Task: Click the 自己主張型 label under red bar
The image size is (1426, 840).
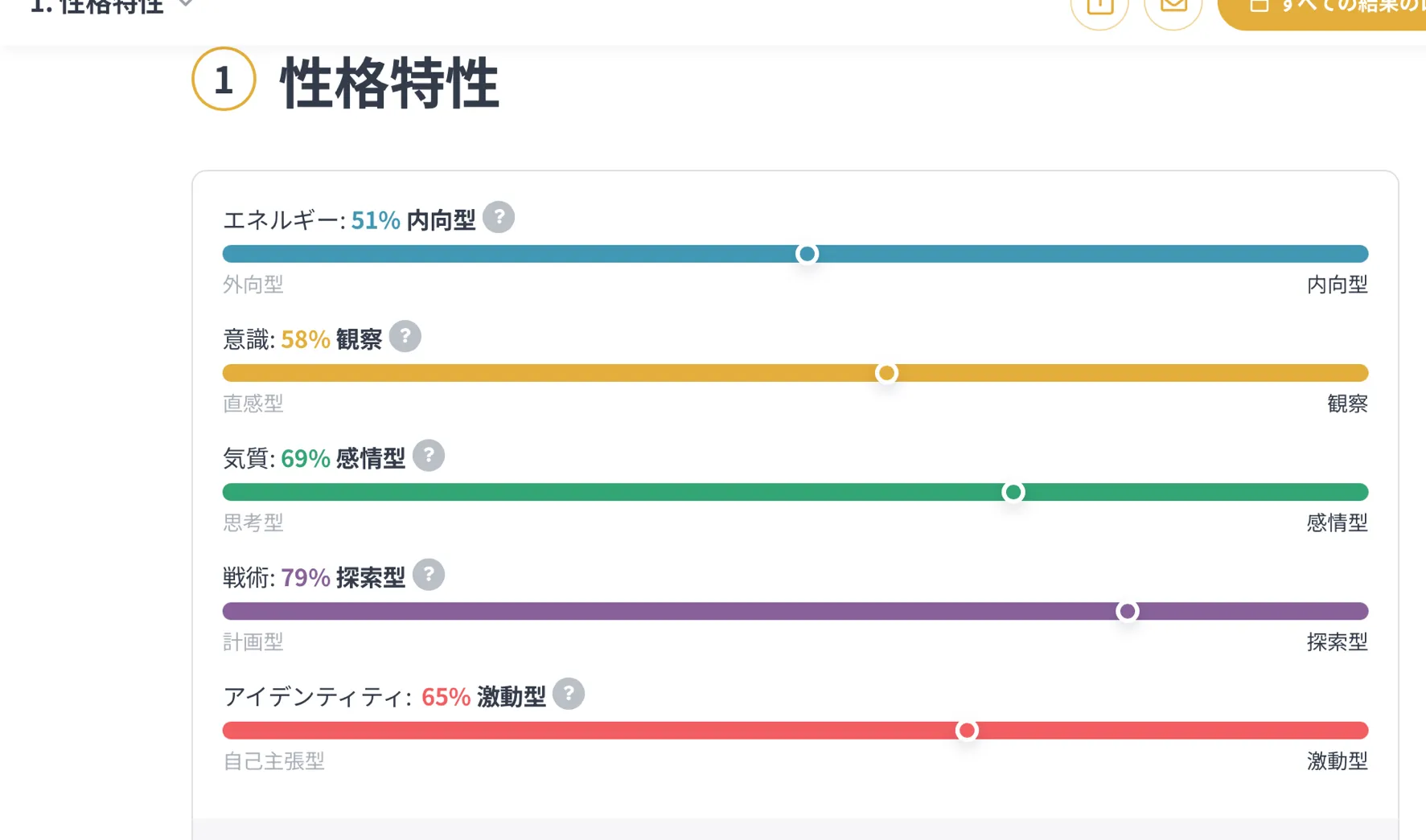Action: pyautogui.click(x=274, y=761)
